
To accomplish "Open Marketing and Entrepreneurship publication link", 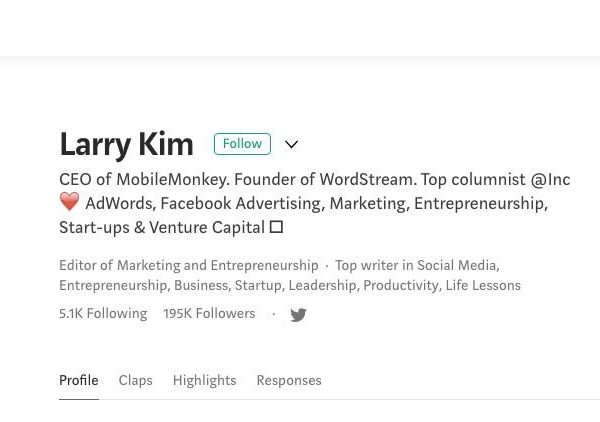I will click(x=217, y=265).
